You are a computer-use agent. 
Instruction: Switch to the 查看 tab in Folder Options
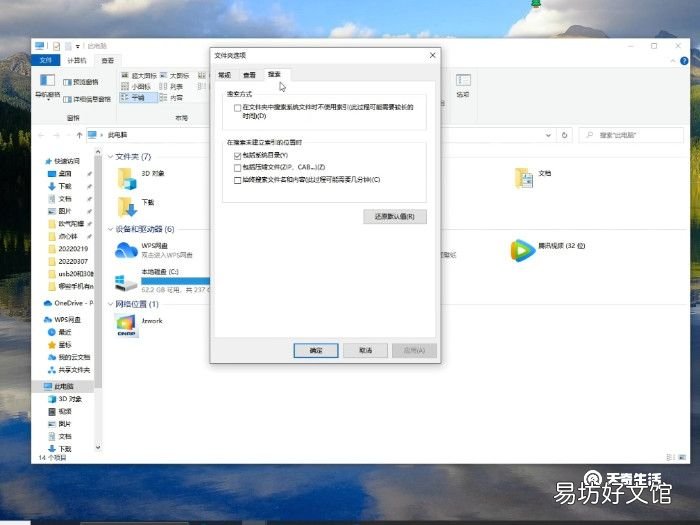tap(250, 75)
